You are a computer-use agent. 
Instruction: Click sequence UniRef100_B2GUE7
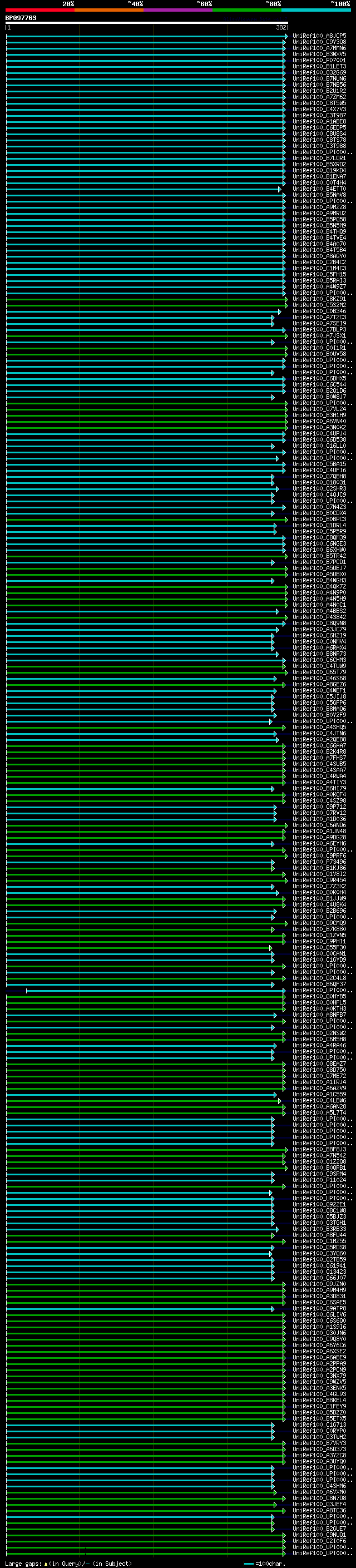[x=319, y=1529]
